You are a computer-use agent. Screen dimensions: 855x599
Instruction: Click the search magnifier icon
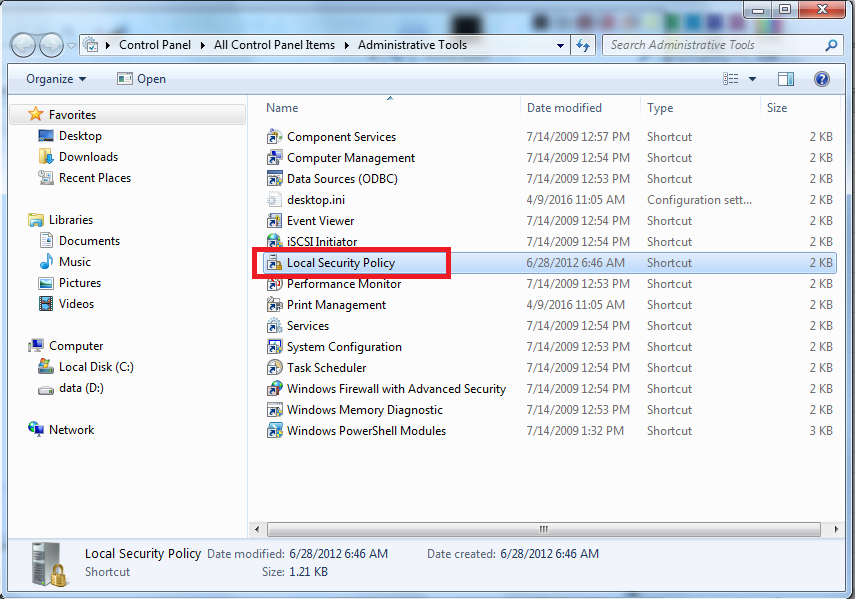tap(831, 45)
